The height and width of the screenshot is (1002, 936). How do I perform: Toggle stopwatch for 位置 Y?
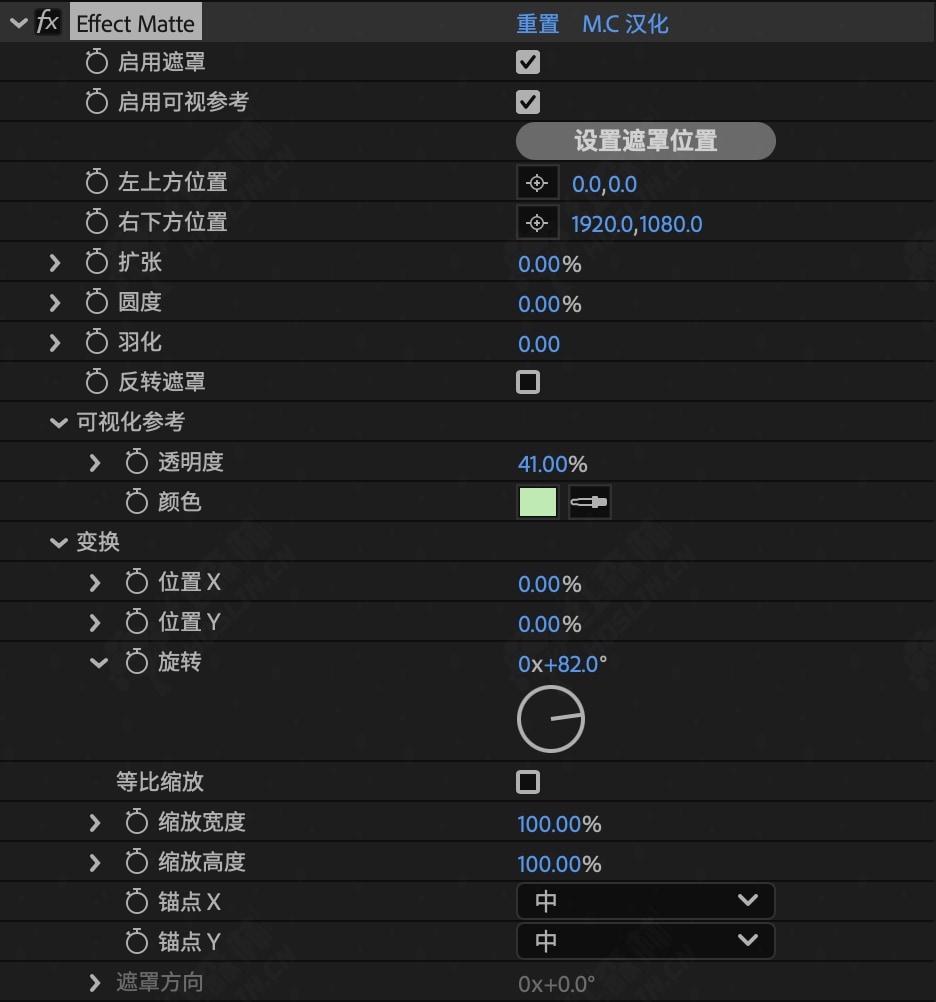tap(136, 622)
